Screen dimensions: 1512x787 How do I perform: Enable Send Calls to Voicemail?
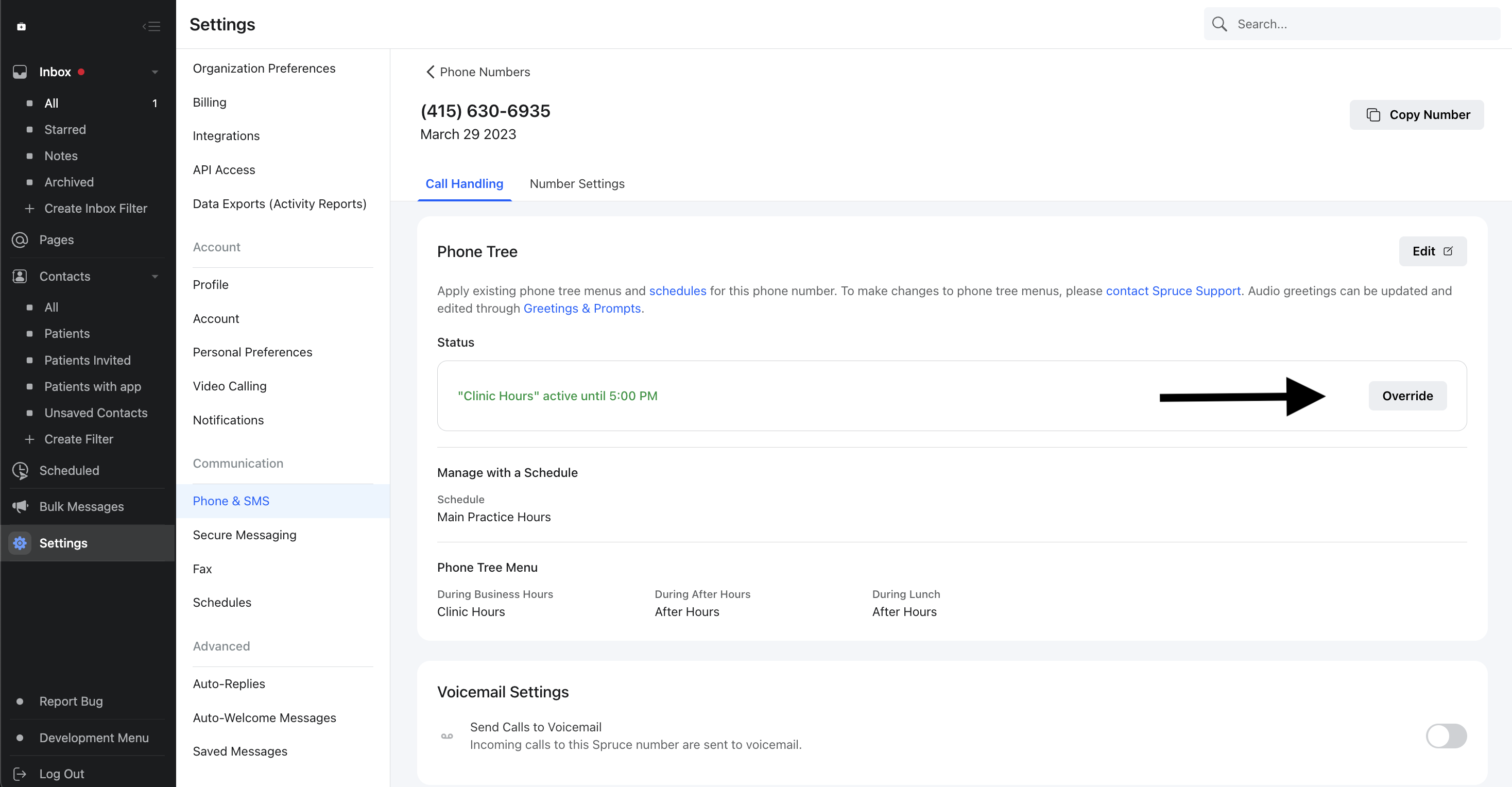[x=1446, y=735]
